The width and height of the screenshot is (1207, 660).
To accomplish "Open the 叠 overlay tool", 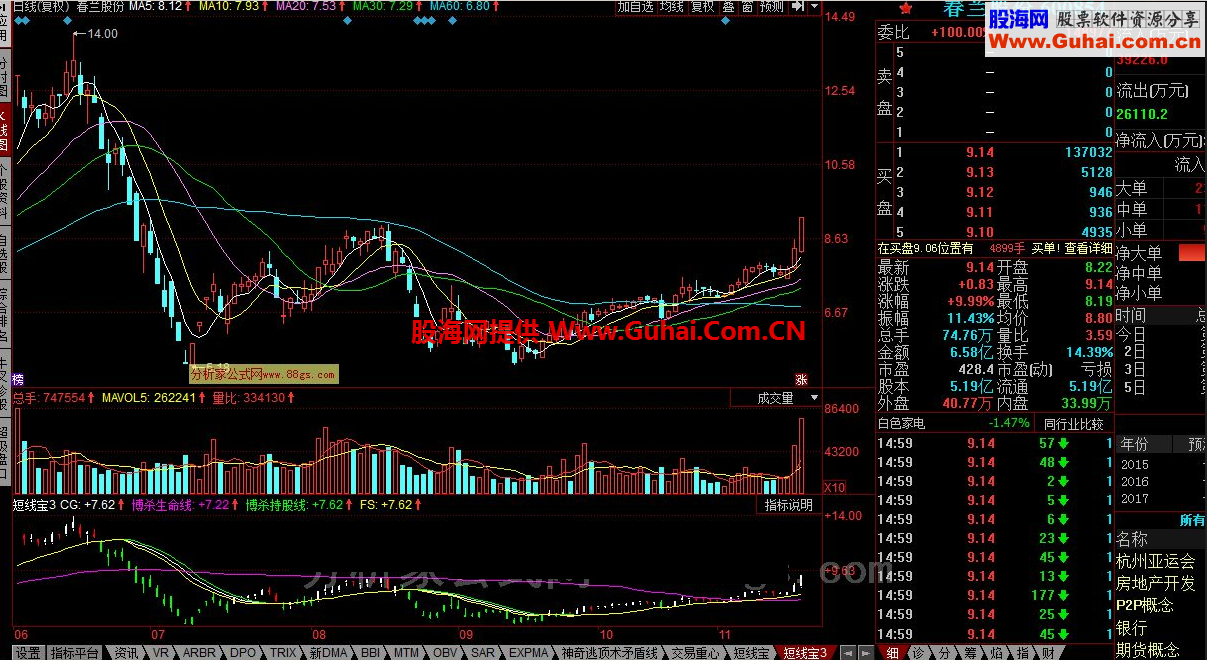I will pos(728,6).
